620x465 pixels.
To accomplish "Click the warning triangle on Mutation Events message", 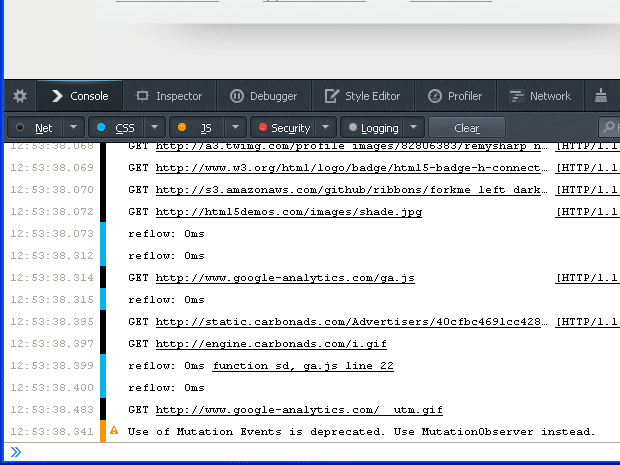I will click(114, 430).
